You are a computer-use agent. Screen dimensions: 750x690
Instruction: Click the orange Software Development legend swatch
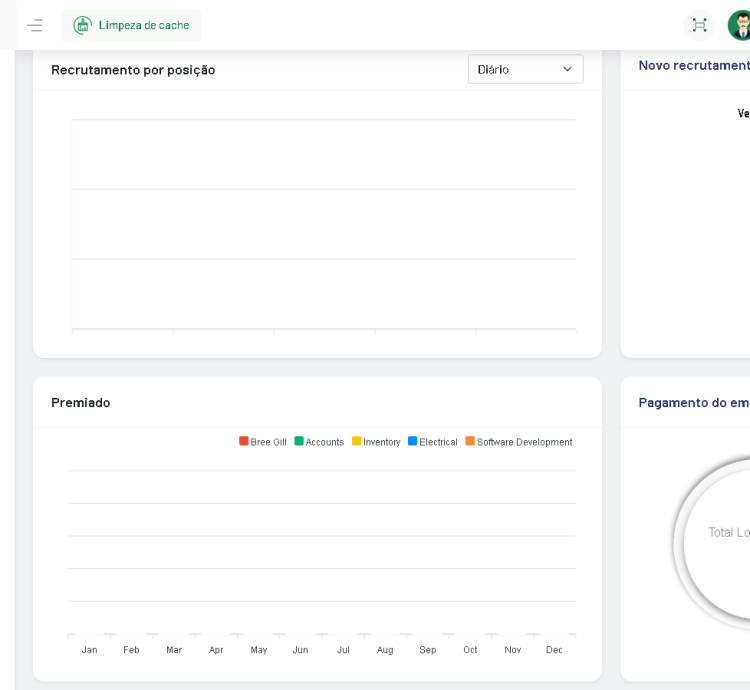pyautogui.click(x=470, y=442)
